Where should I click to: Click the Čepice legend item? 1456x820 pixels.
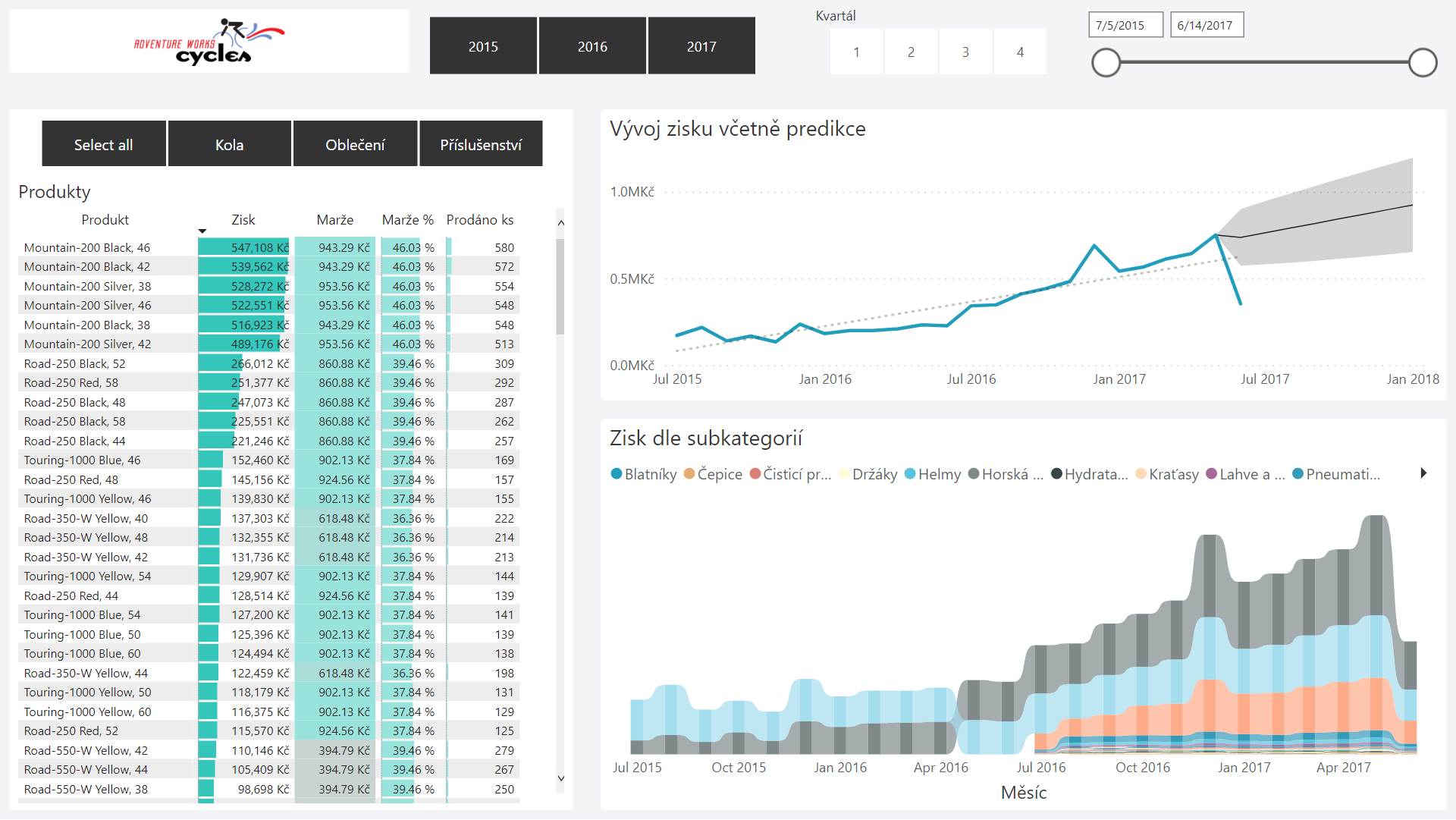(x=713, y=474)
